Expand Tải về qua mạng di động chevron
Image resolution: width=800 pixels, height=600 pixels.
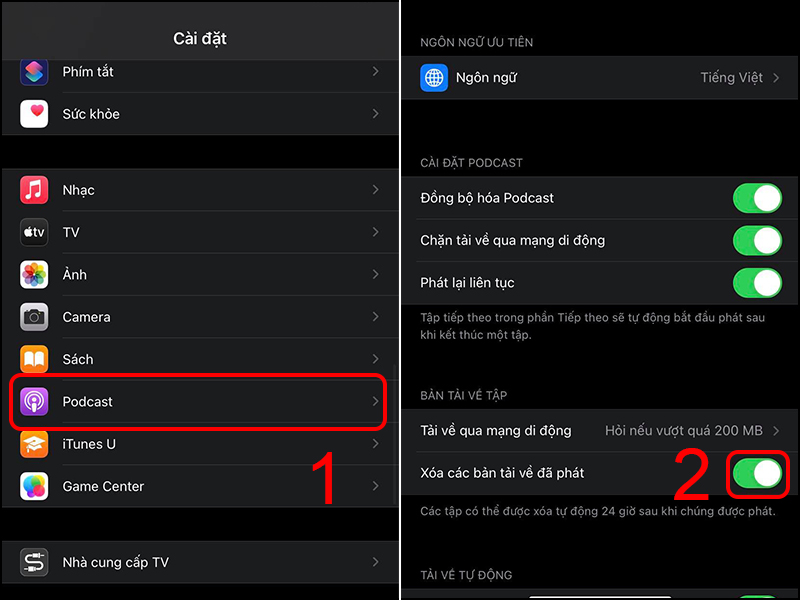tap(776, 431)
